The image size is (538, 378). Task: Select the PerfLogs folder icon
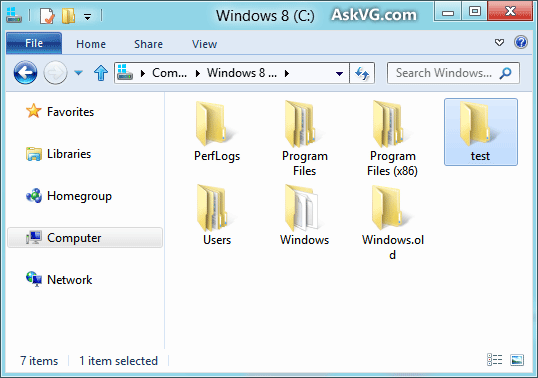pyautogui.click(x=215, y=124)
